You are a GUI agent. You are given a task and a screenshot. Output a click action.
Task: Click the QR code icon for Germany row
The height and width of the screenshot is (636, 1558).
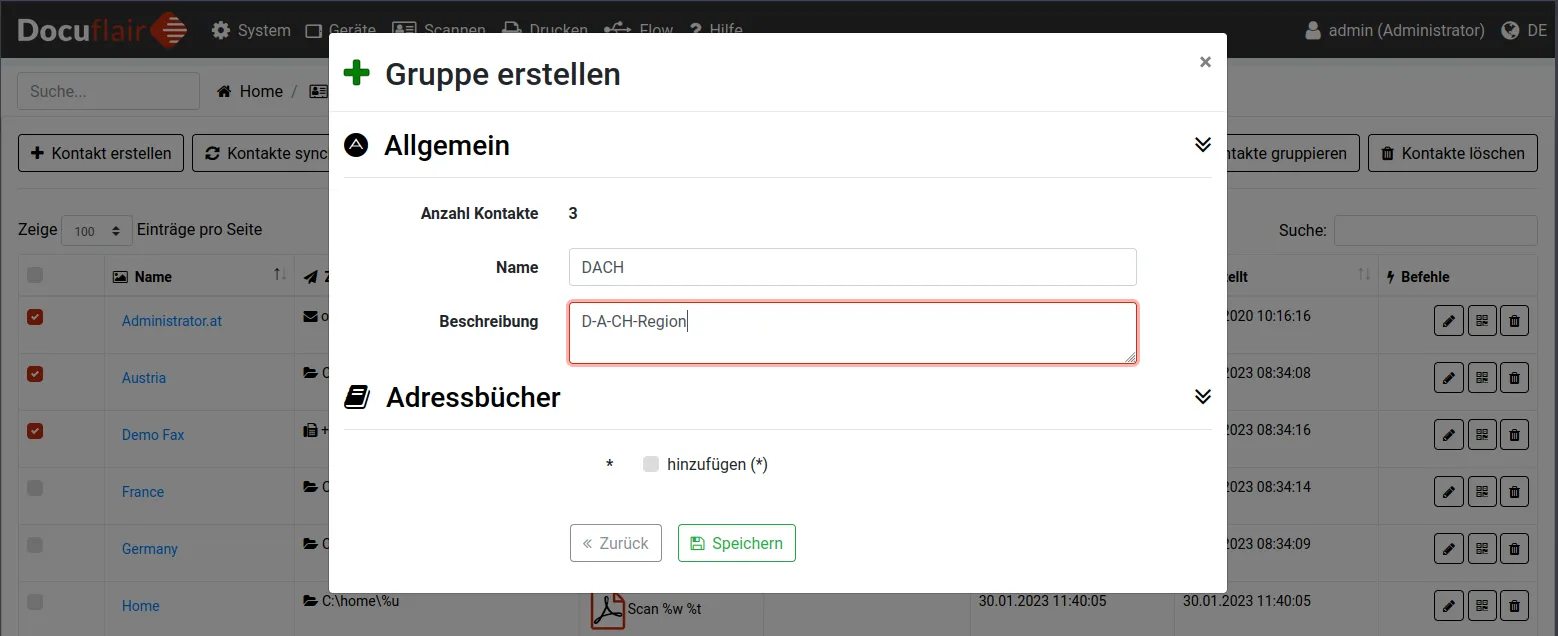(x=1482, y=549)
